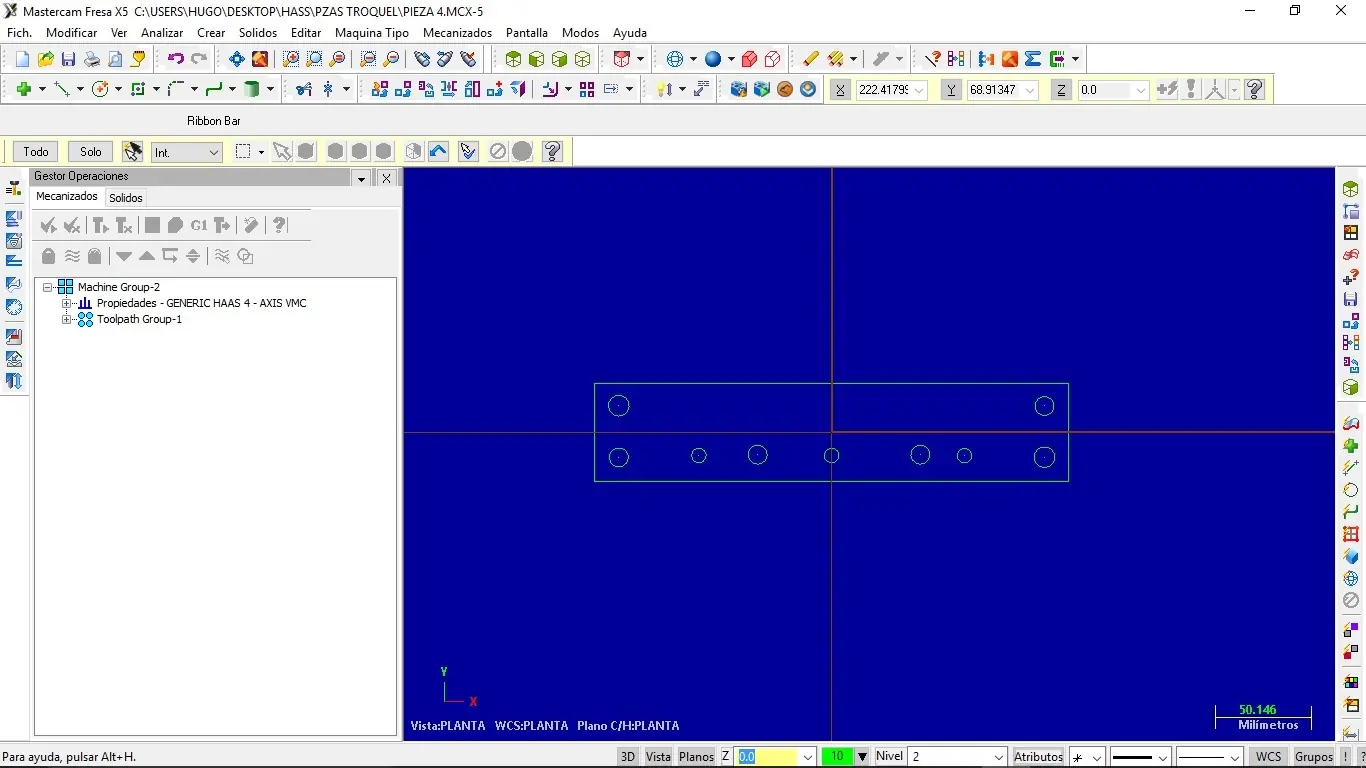Viewport: 1366px width, 768px height.
Task: Toggle the Y coordinate lock button
Action: pos(951,89)
